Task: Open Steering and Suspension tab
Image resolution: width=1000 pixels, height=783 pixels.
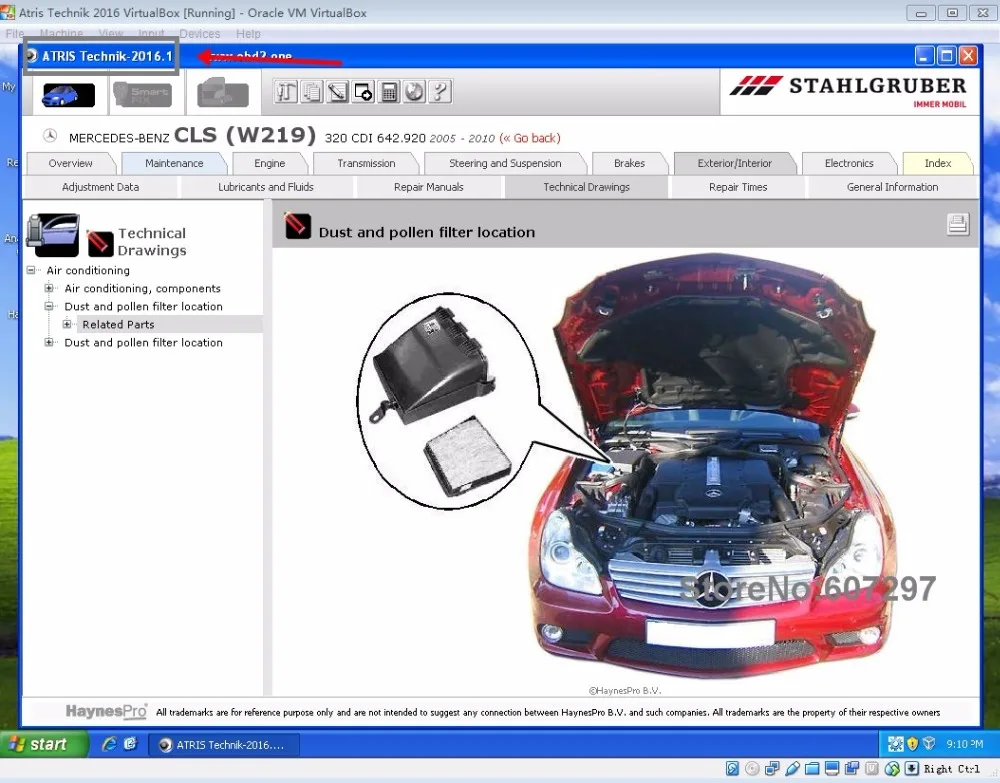Action: pos(505,163)
